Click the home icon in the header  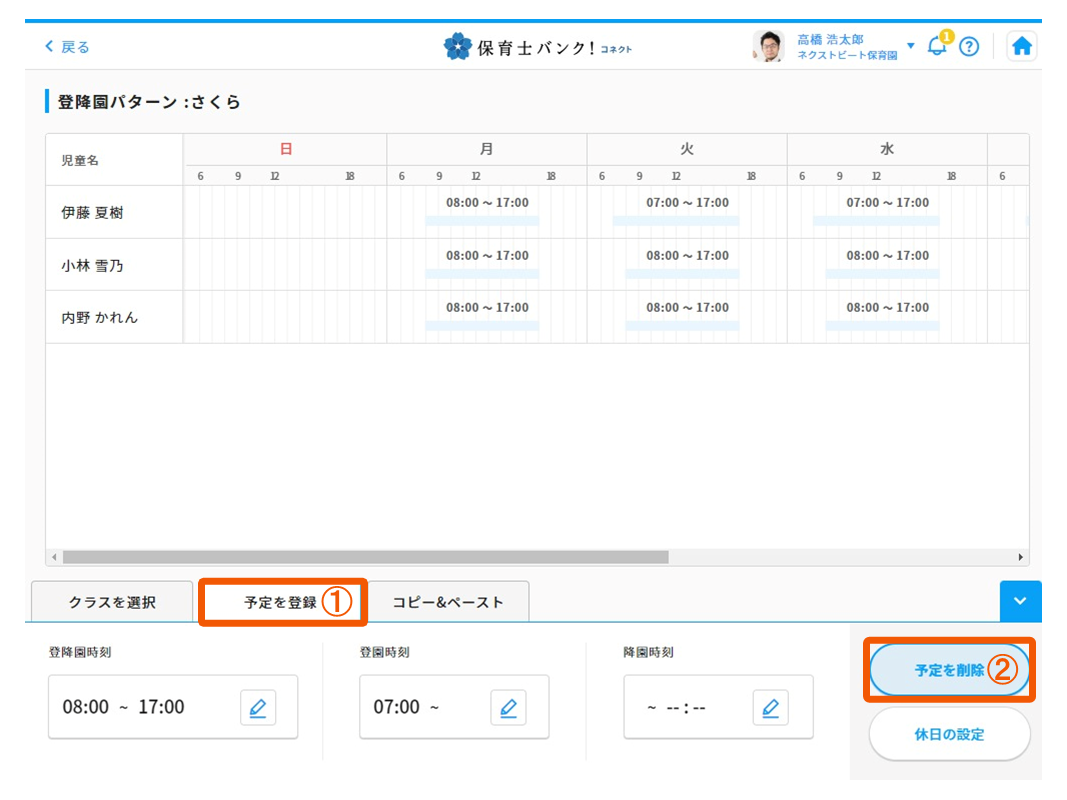point(1022,45)
